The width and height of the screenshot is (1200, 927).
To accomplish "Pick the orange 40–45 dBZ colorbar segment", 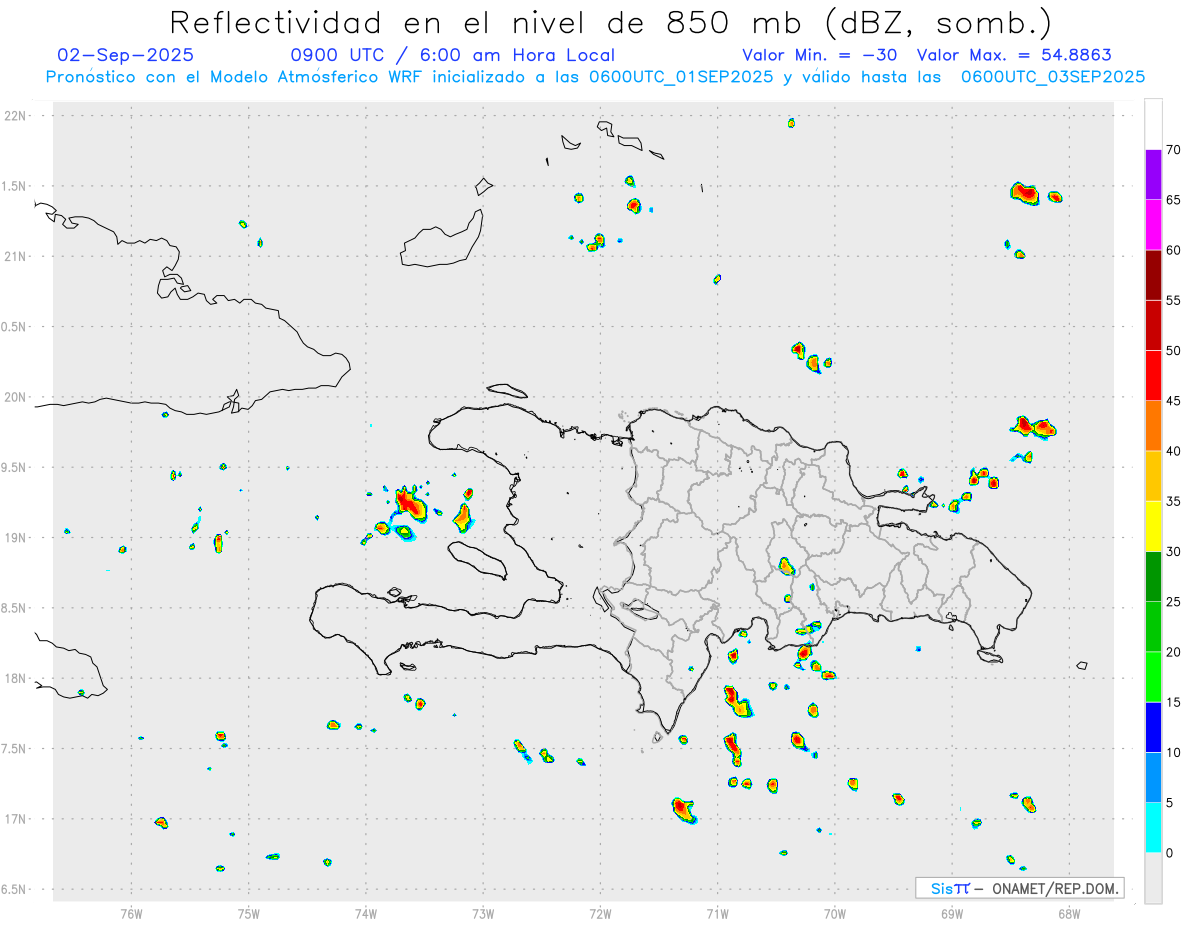I will [1153, 426].
